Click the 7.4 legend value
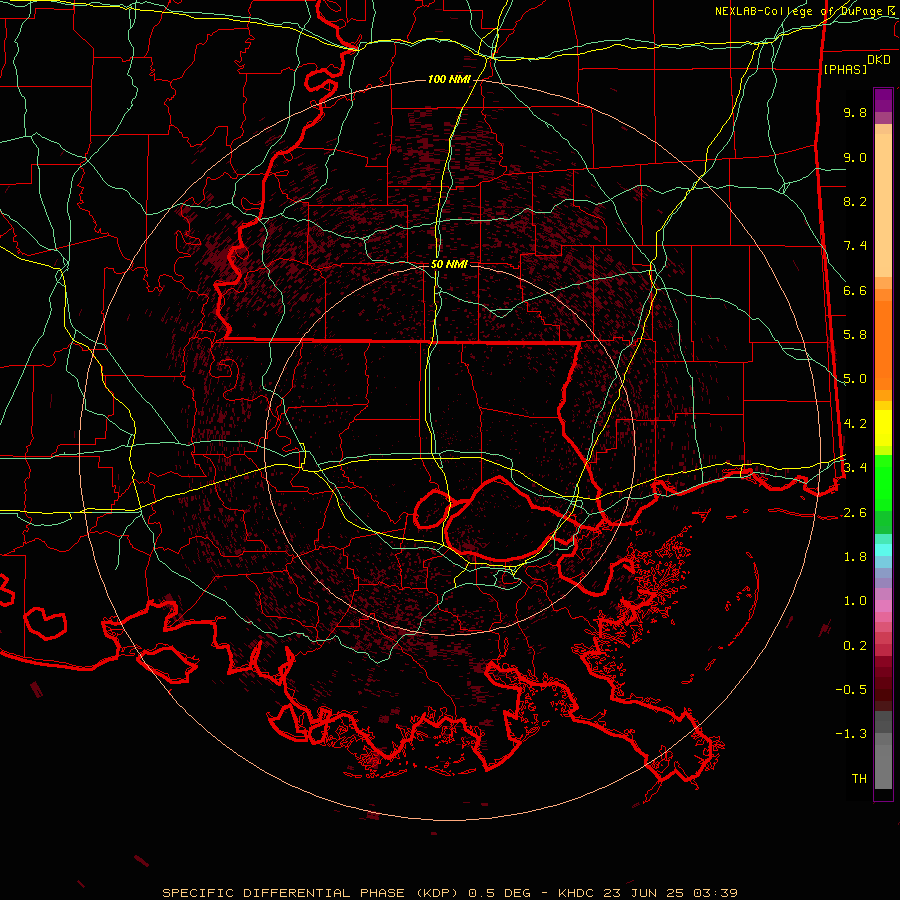The image size is (900, 900). coord(855,246)
